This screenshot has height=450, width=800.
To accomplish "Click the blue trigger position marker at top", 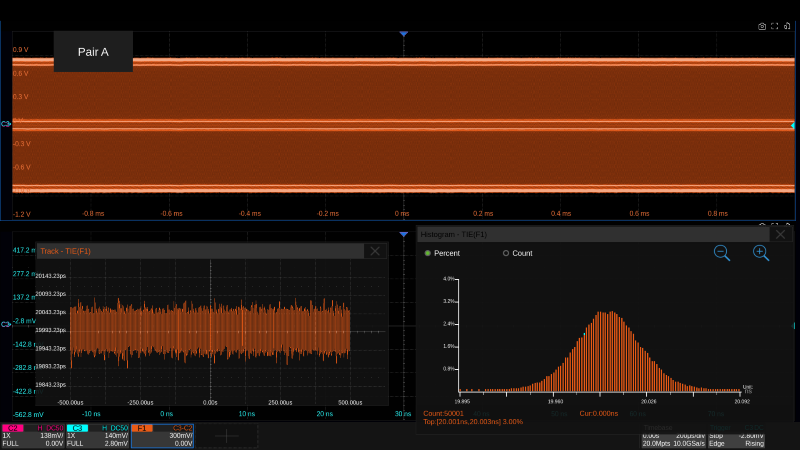I will pyautogui.click(x=404, y=34).
